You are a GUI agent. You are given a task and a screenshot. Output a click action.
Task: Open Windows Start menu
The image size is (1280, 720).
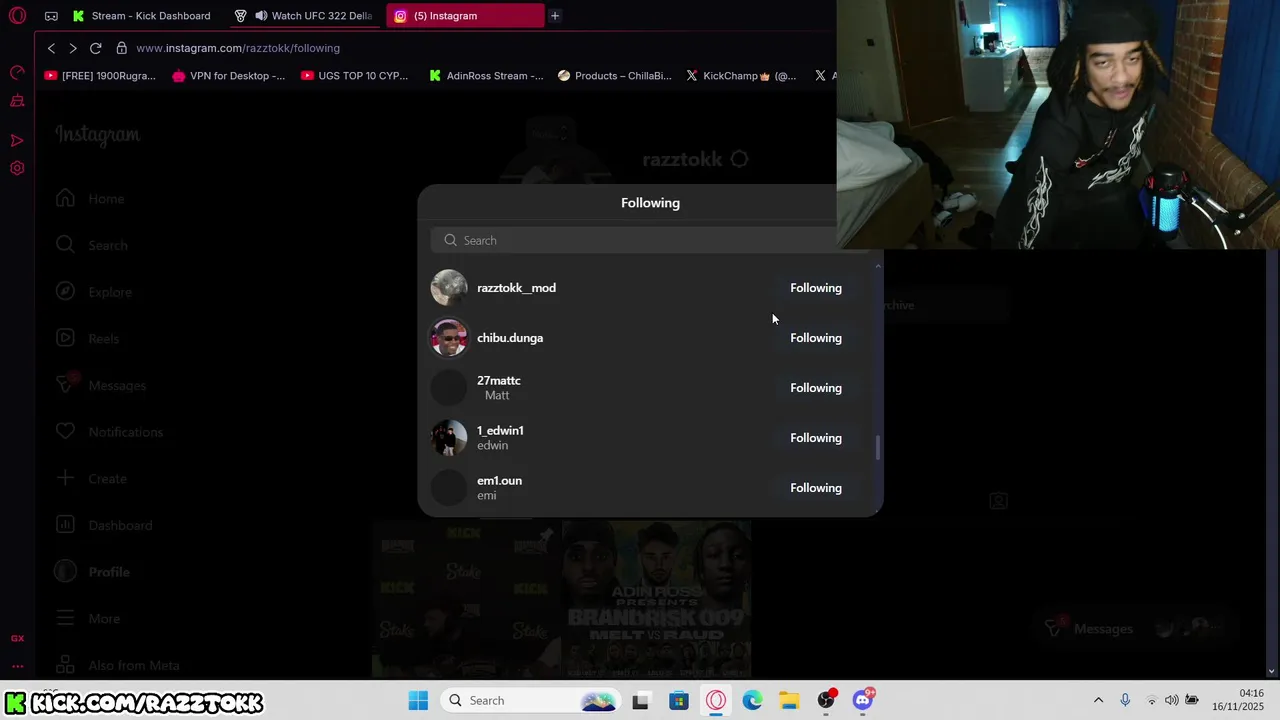click(x=418, y=700)
